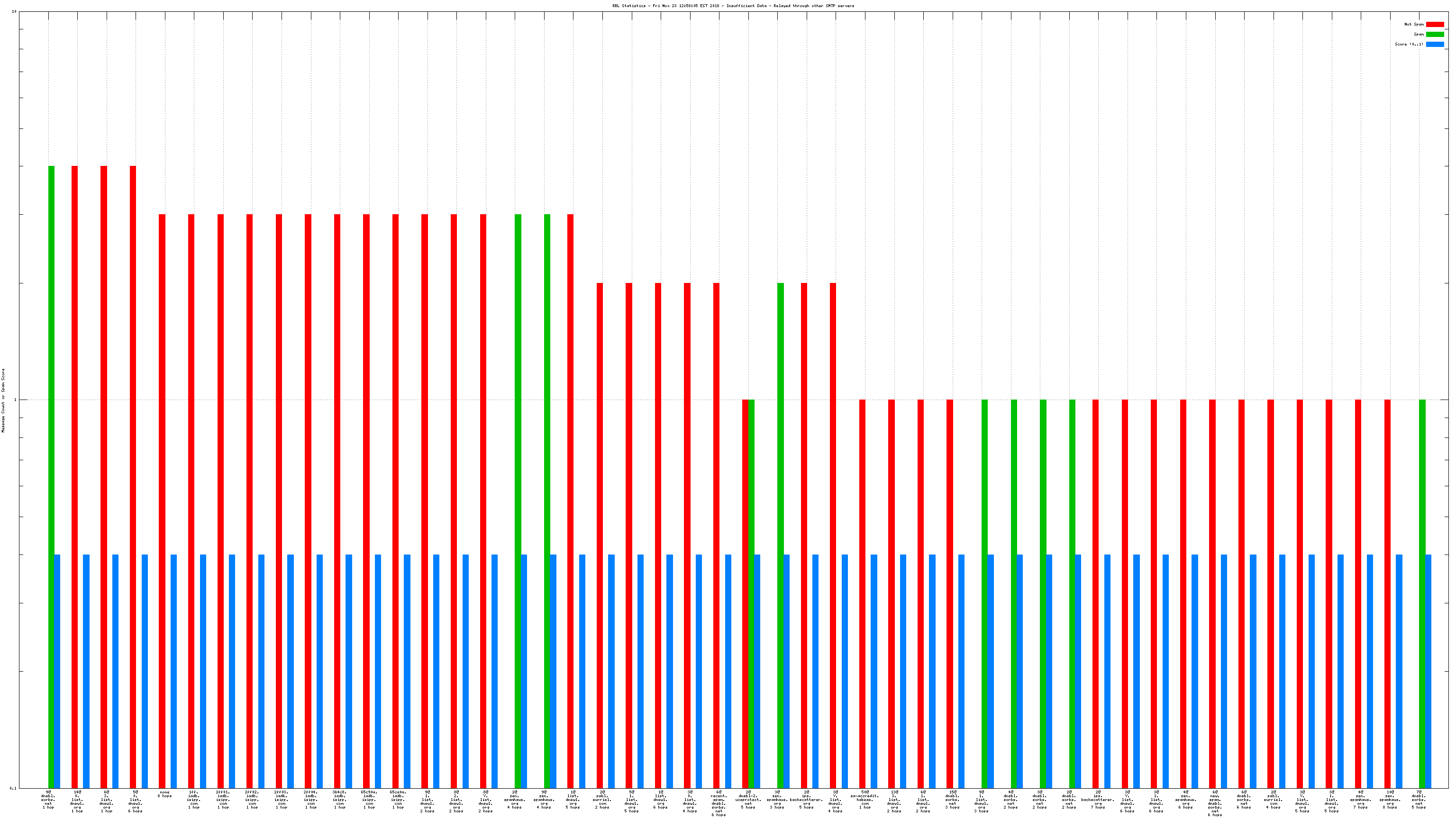Click the y-axis tick label 10

(14, 11)
